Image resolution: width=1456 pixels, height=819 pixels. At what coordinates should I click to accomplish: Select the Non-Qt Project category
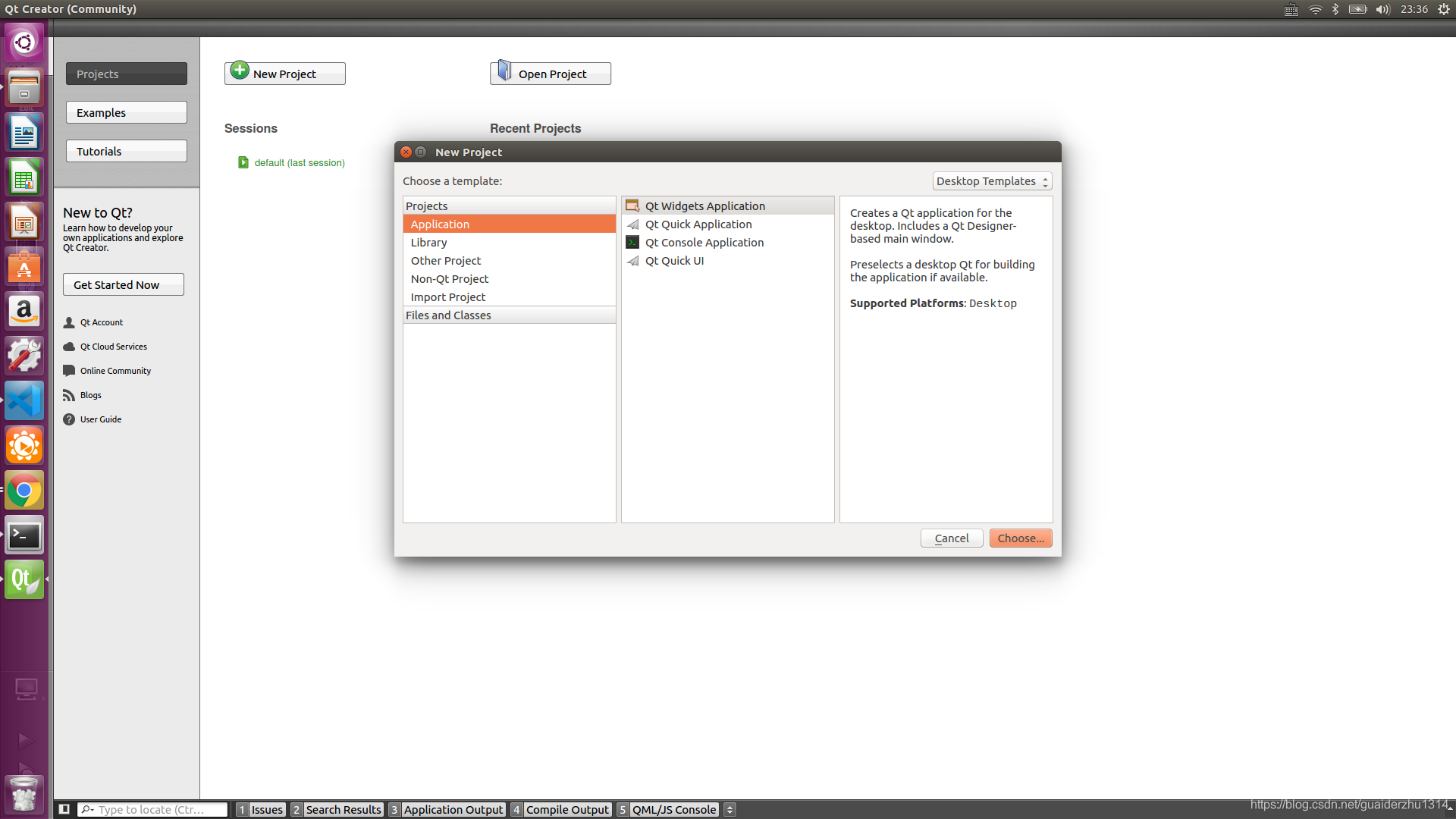click(x=510, y=278)
